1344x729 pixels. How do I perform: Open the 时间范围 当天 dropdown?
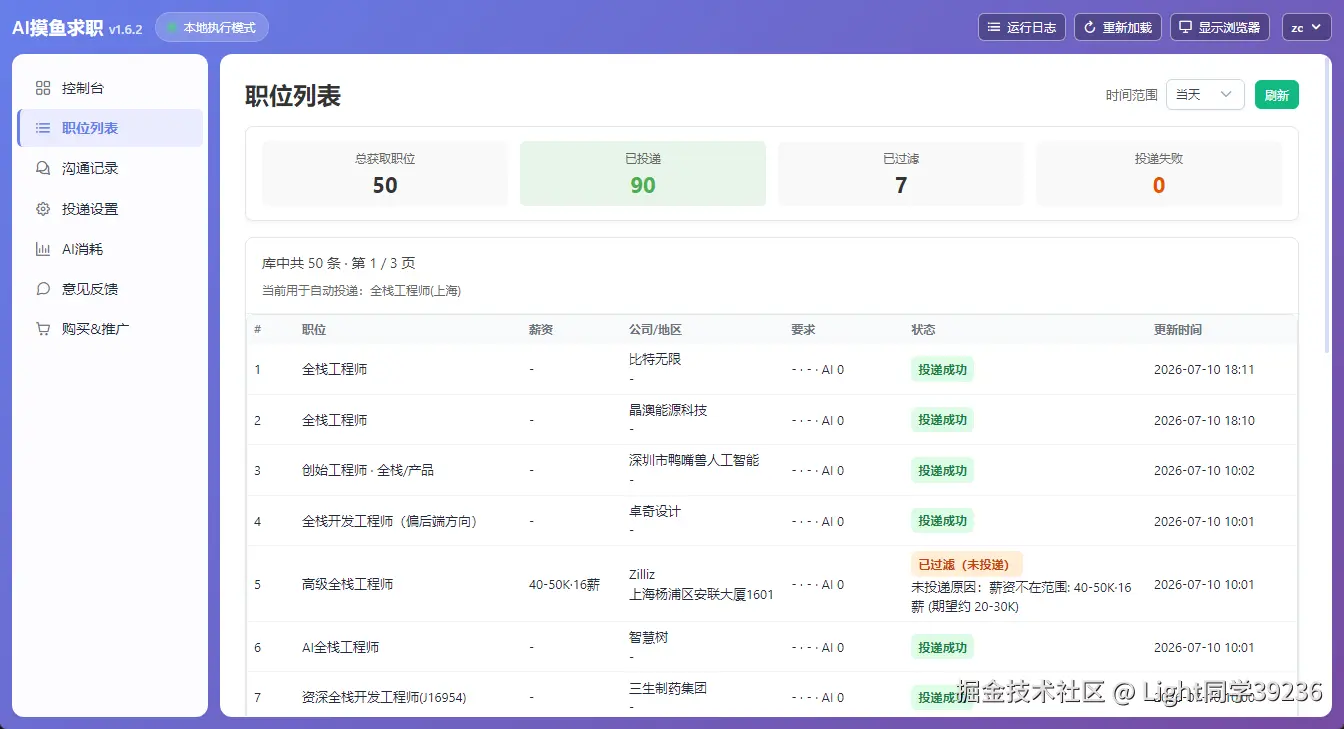[1205, 95]
